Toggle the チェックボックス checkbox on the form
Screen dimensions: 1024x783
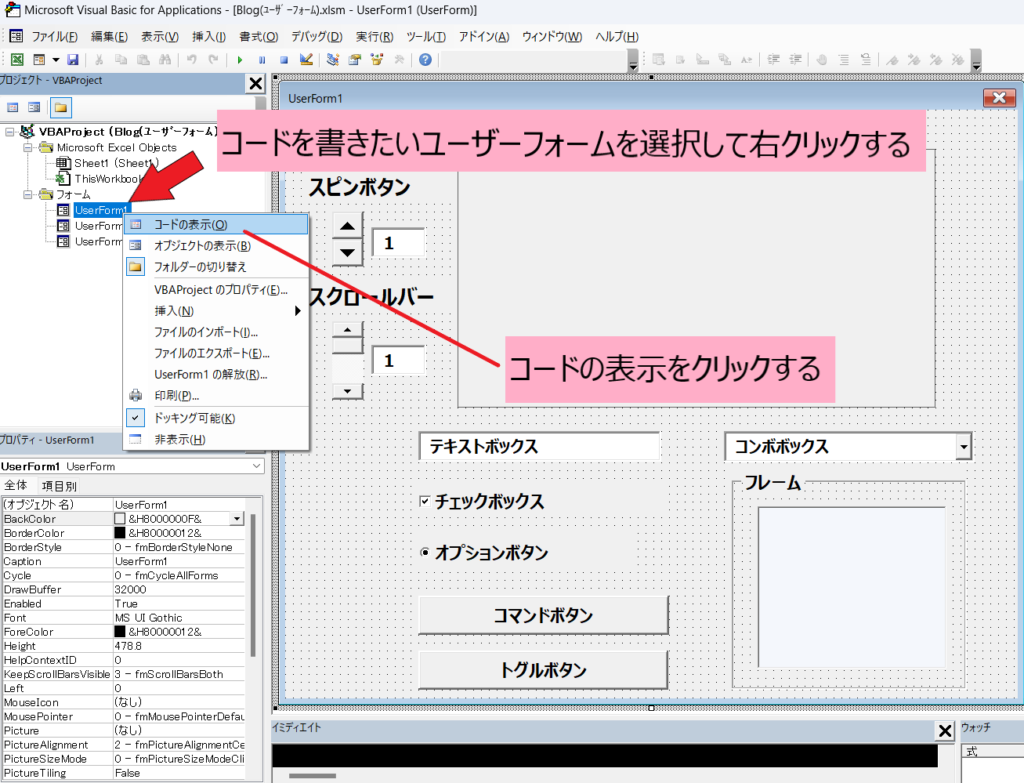tap(424, 502)
